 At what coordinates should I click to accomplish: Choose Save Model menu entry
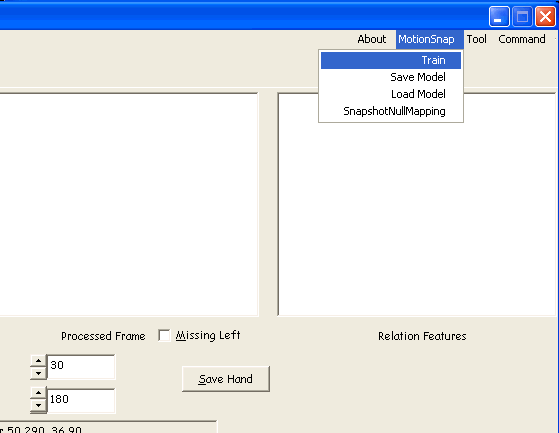pos(391,77)
